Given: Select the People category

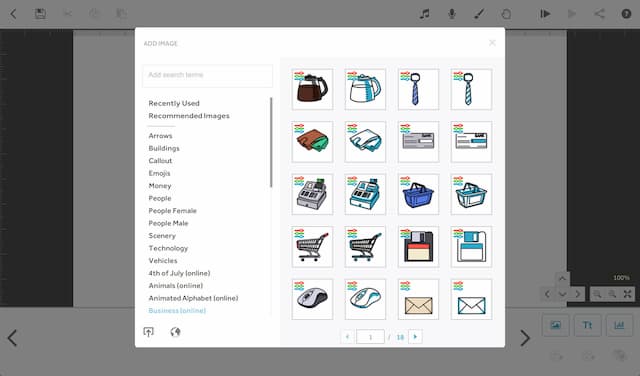Looking at the screenshot, I should point(160,198).
